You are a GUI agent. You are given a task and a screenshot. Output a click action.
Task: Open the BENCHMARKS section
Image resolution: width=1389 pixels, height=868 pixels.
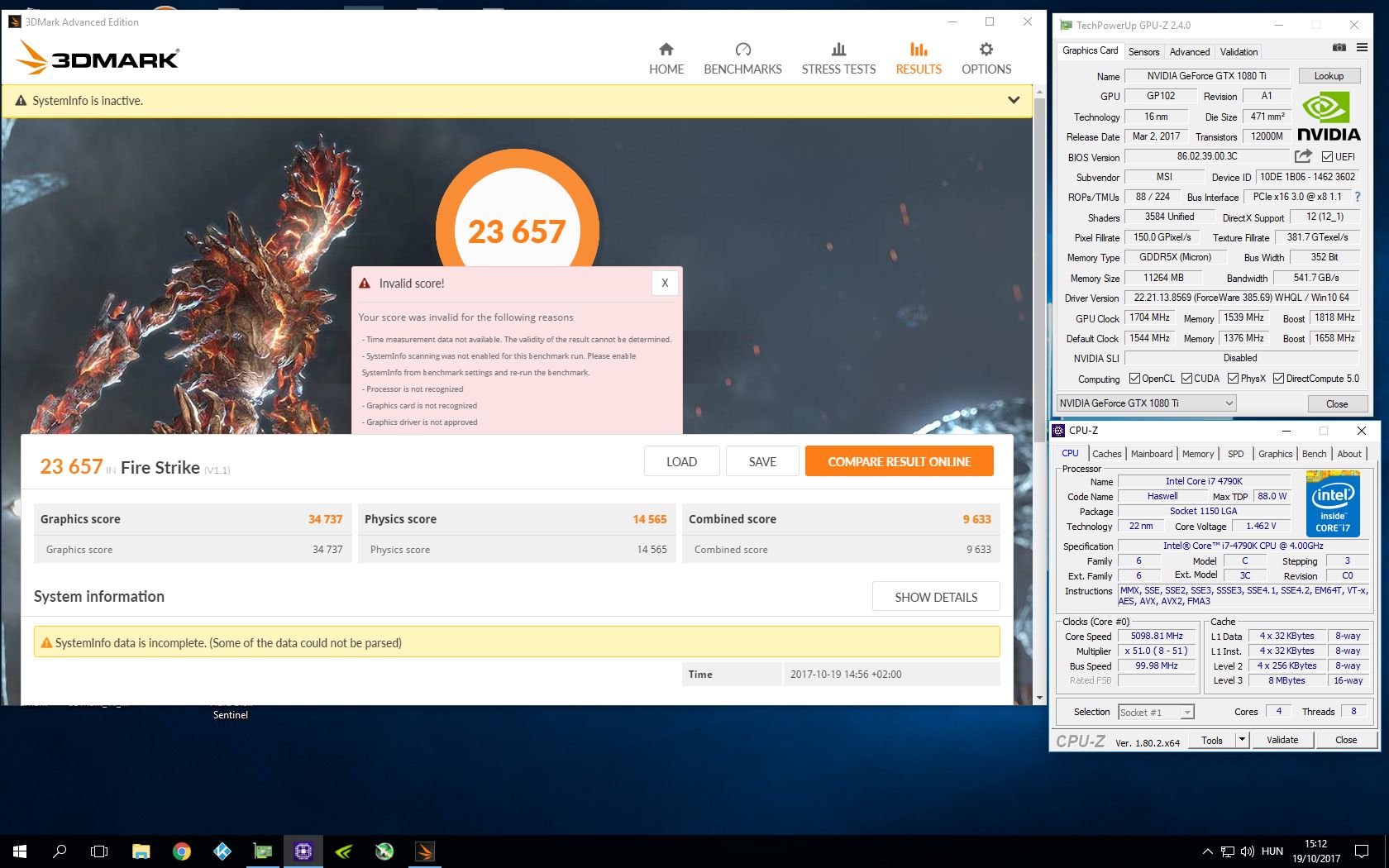point(742,60)
